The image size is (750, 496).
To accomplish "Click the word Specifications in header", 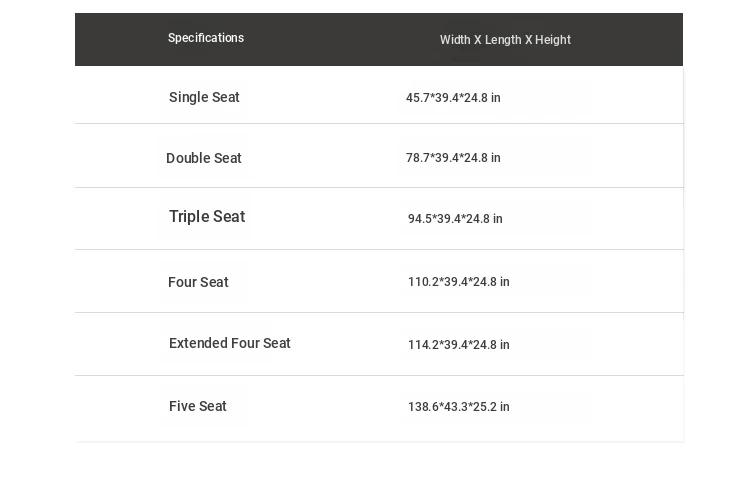I will 206,38.
